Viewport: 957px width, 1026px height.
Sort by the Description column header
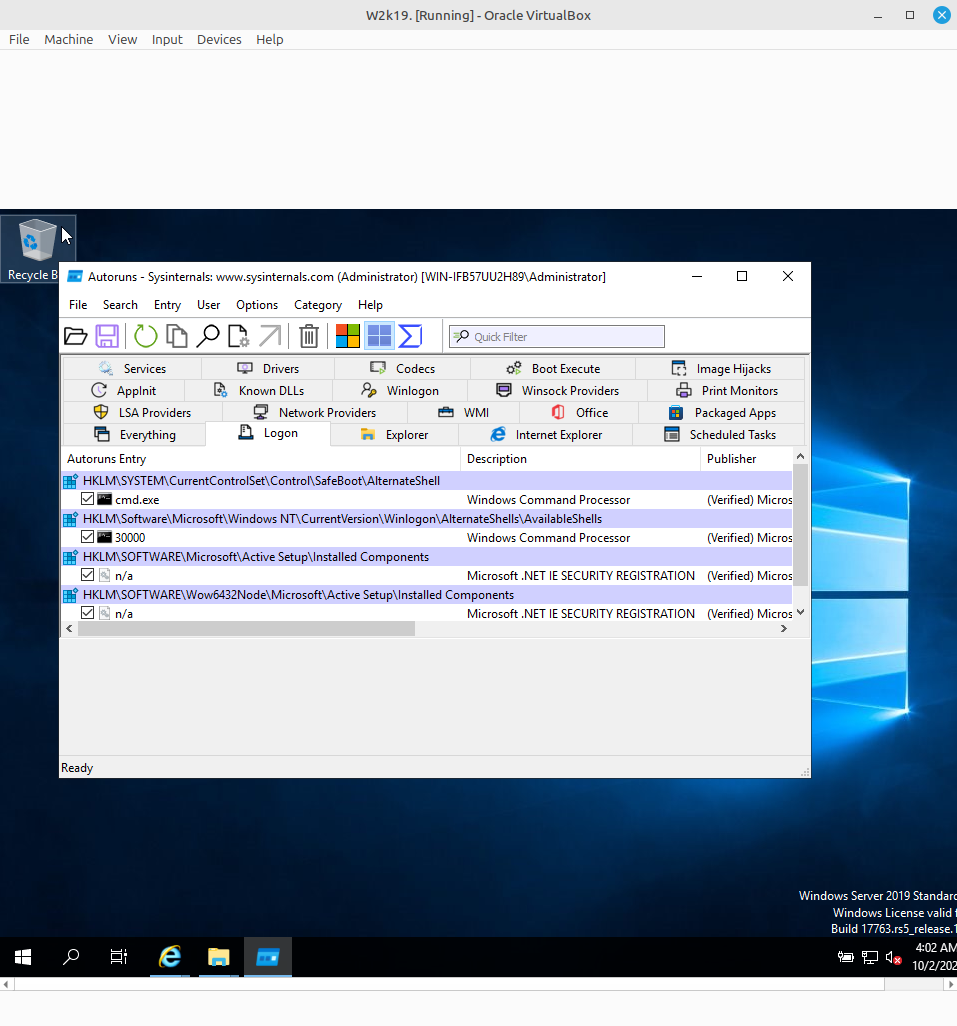pos(580,459)
